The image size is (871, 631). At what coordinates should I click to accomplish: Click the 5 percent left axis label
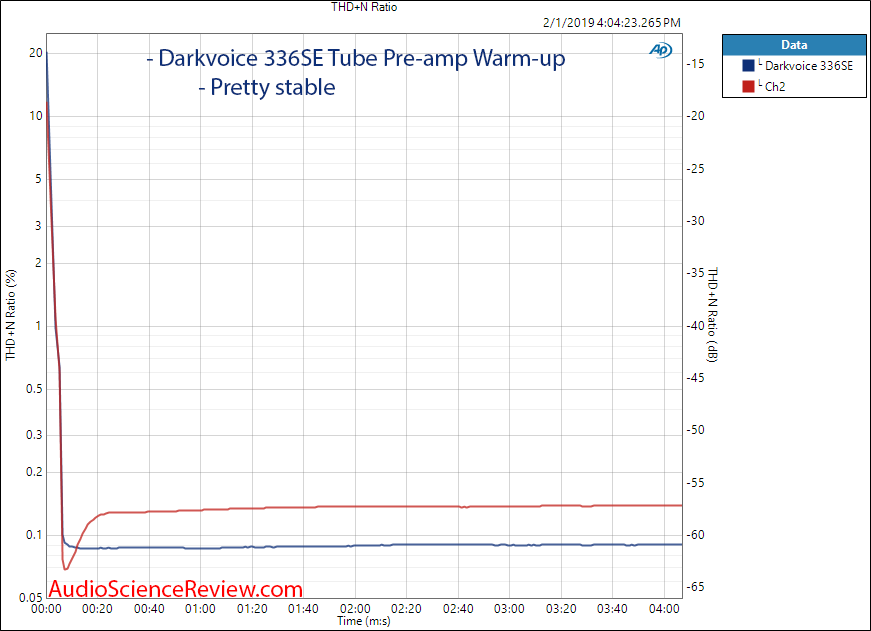38,179
